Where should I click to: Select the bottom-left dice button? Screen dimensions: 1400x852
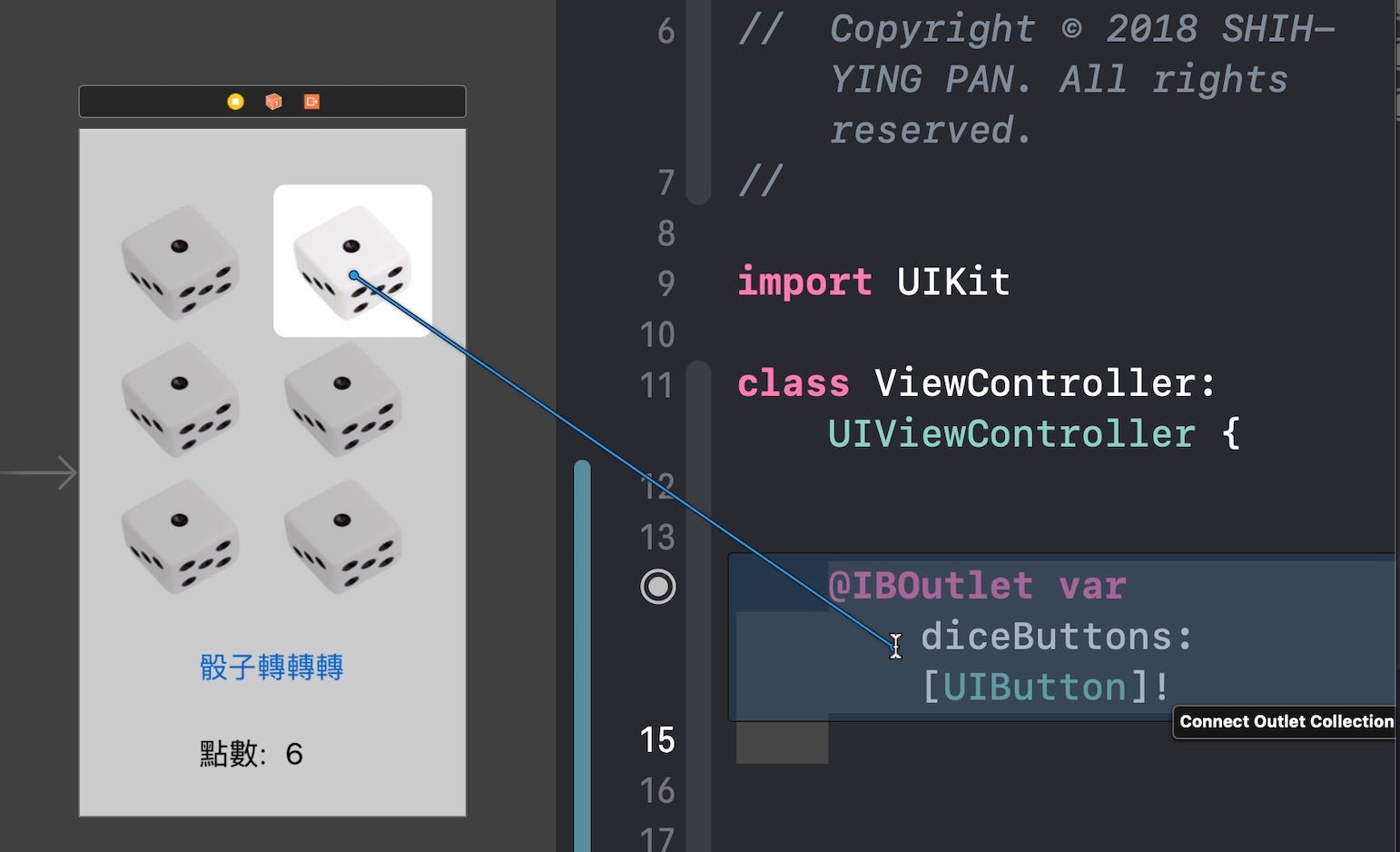click(x=180, y=537)
